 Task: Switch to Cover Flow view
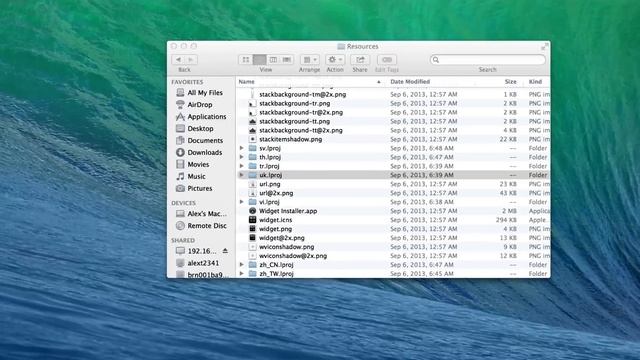(287, 60)
